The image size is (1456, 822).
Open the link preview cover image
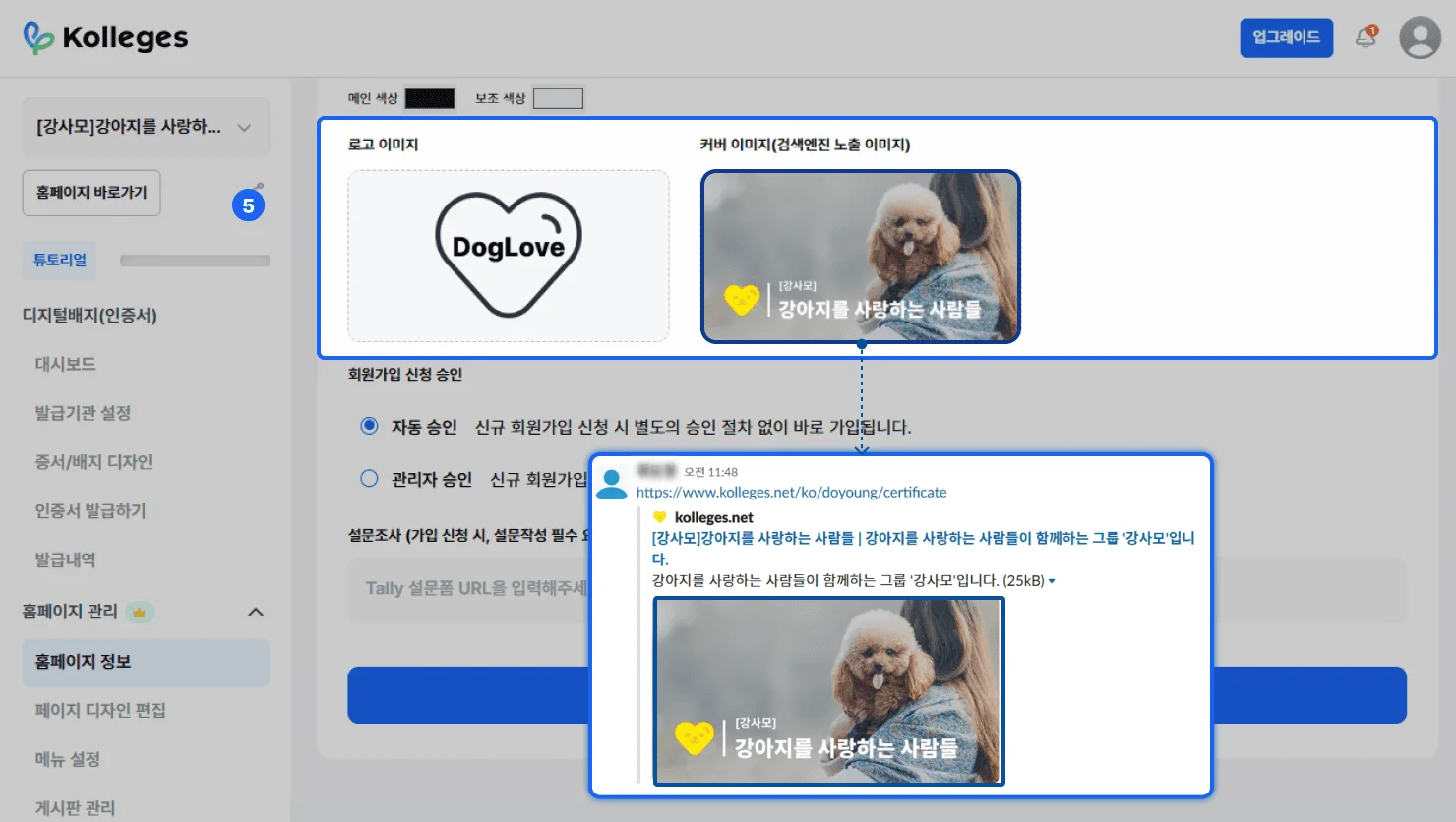(828, 691)
